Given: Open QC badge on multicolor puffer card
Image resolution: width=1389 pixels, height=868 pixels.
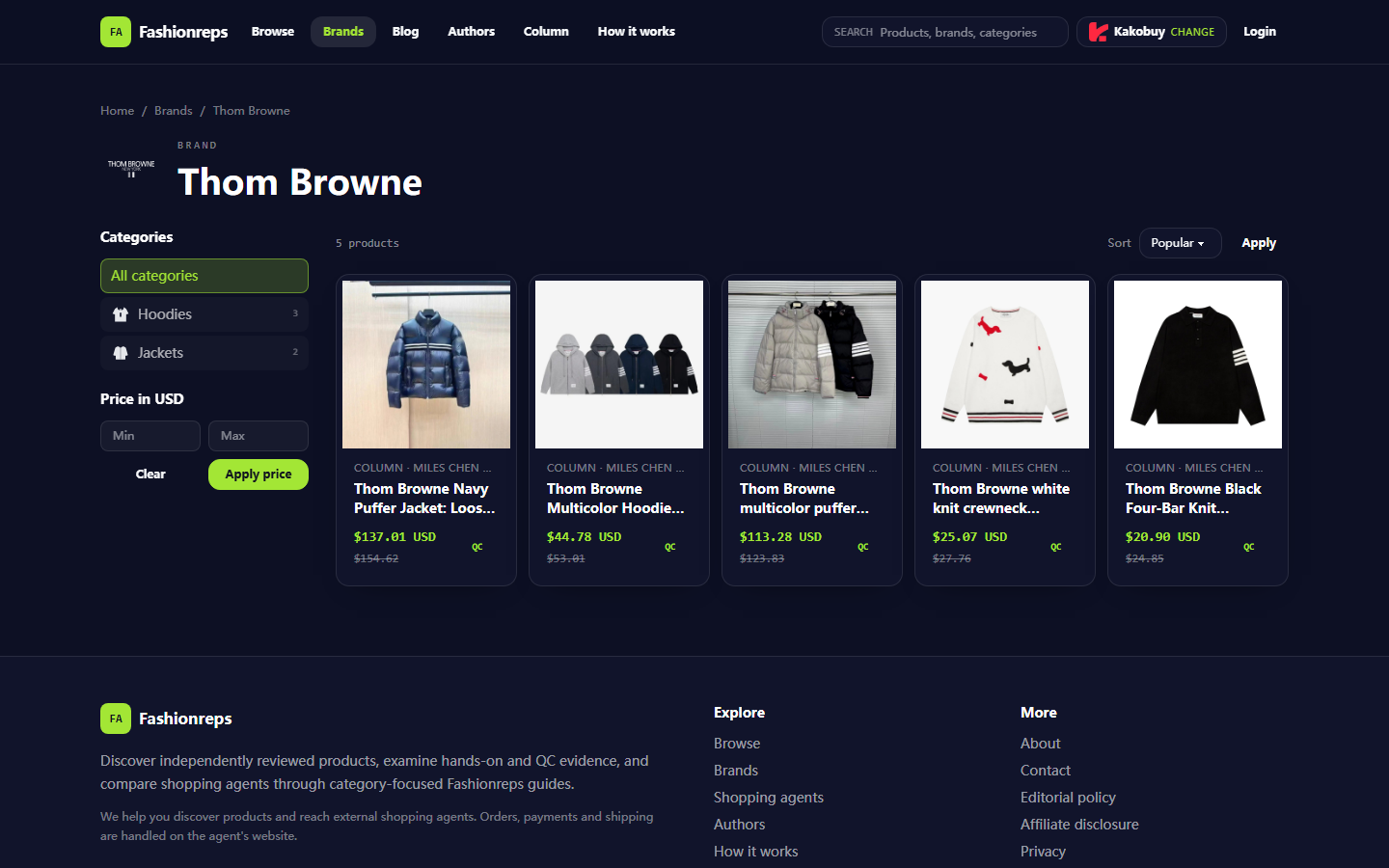Looking at the screenshot, I should [862, 547].
